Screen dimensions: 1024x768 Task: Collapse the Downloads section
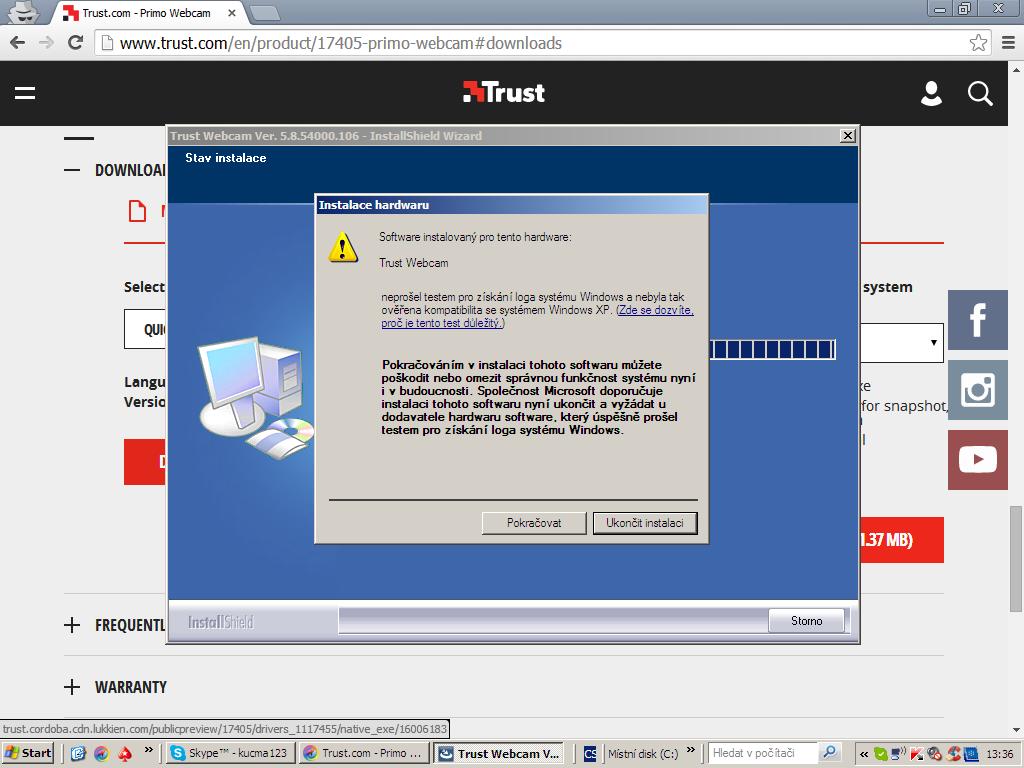72,170
